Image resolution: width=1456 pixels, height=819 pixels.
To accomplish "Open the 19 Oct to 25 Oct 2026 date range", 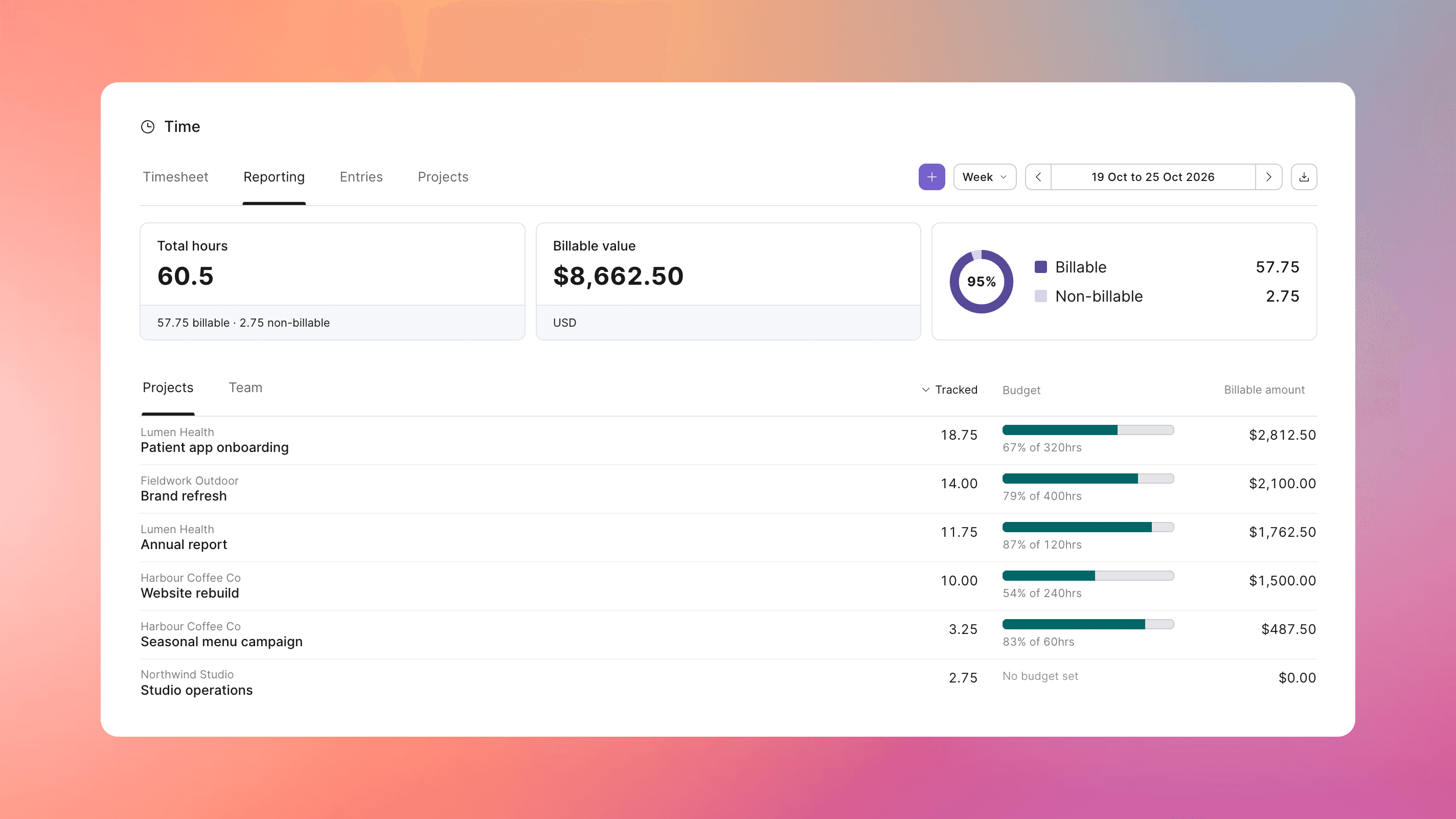I will click(x=1153, y=177).
